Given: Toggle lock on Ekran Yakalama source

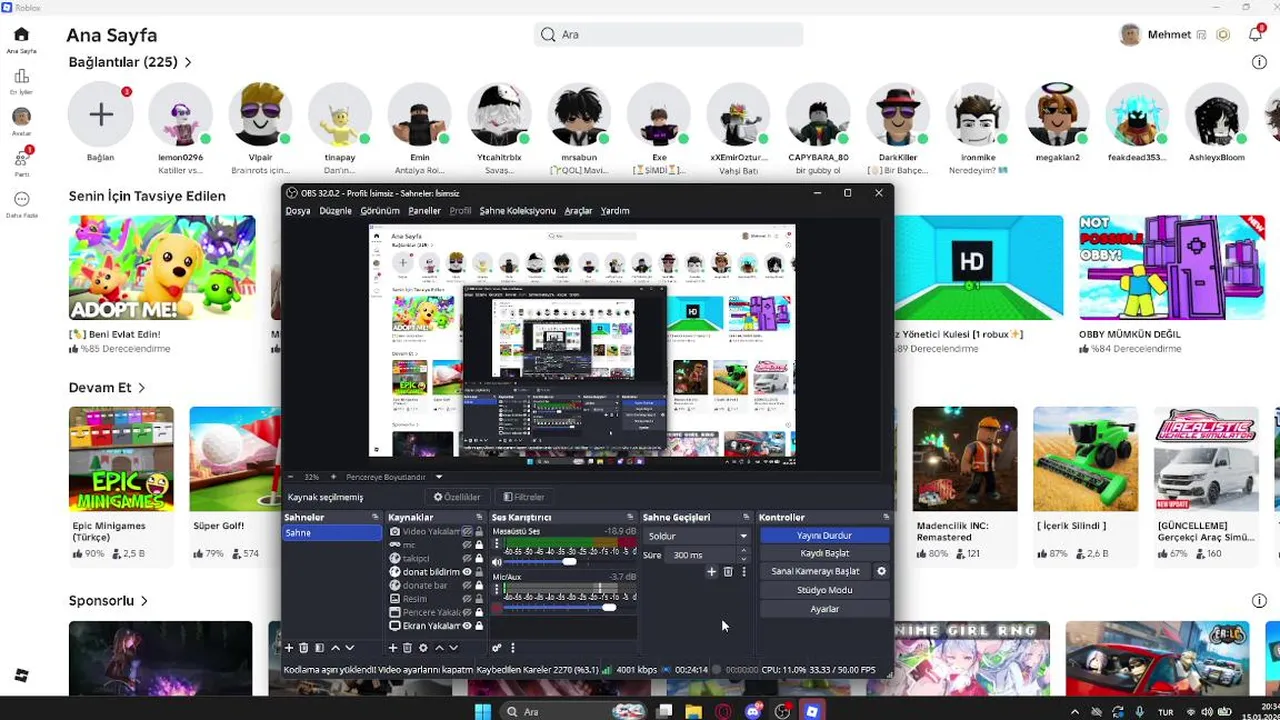Looking at the screenshot, I should coord(479,626).
